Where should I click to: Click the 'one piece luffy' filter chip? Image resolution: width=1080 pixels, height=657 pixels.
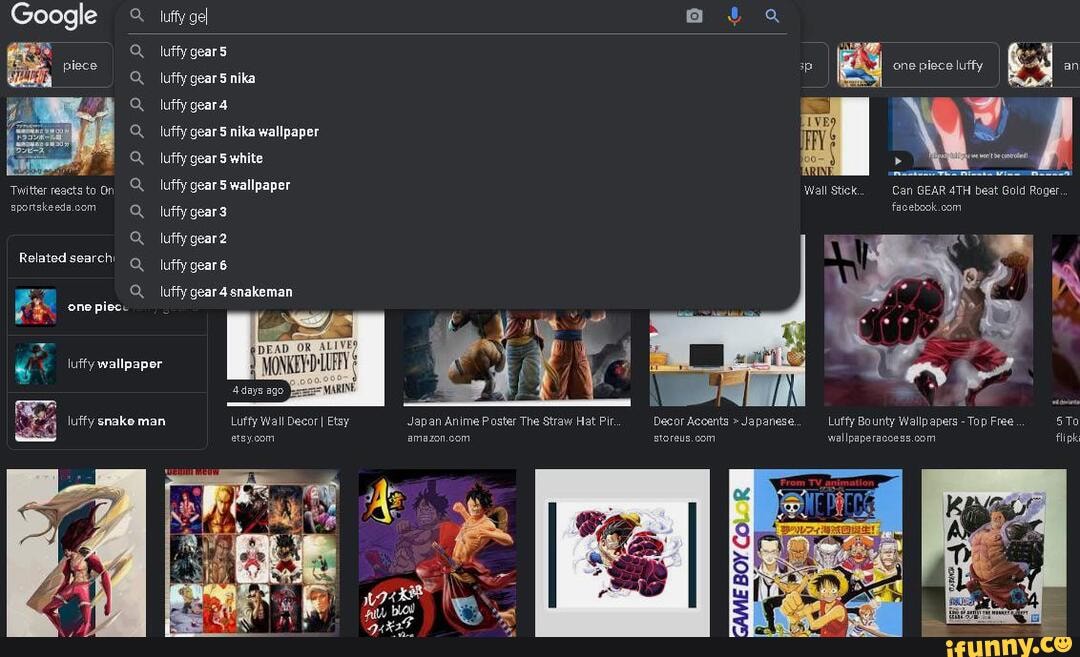click(x=917, y=65)
